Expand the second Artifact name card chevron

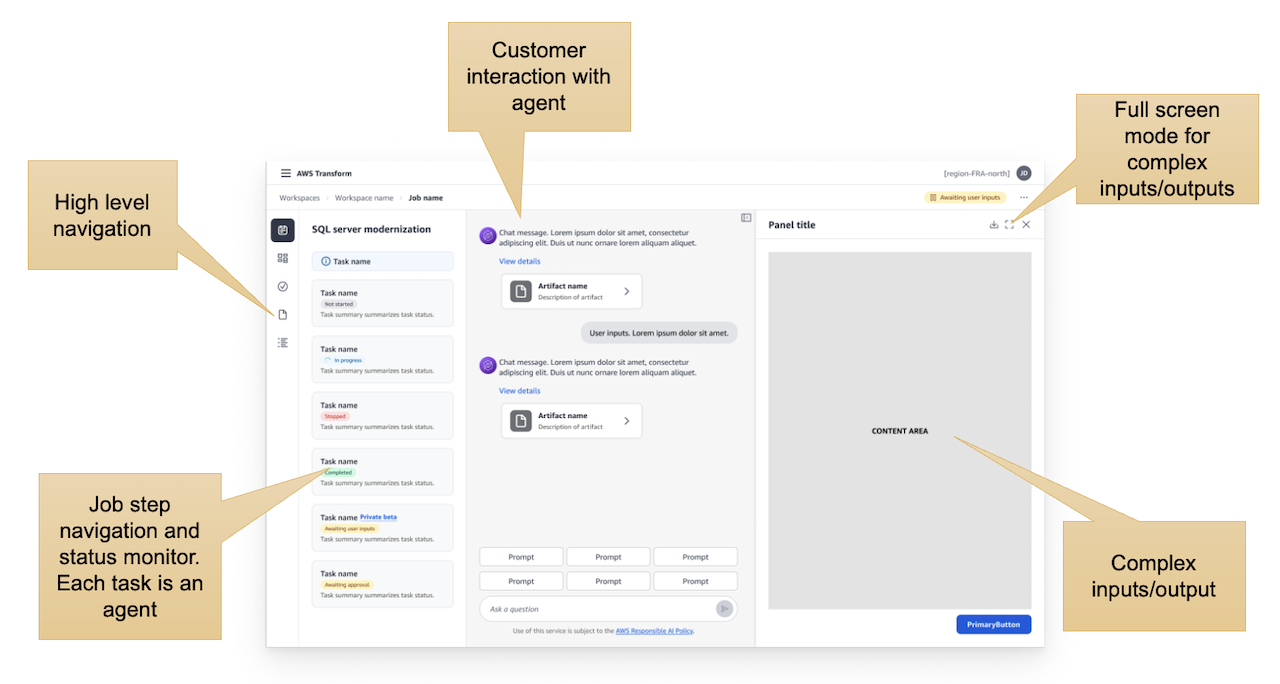click(627, 421)
